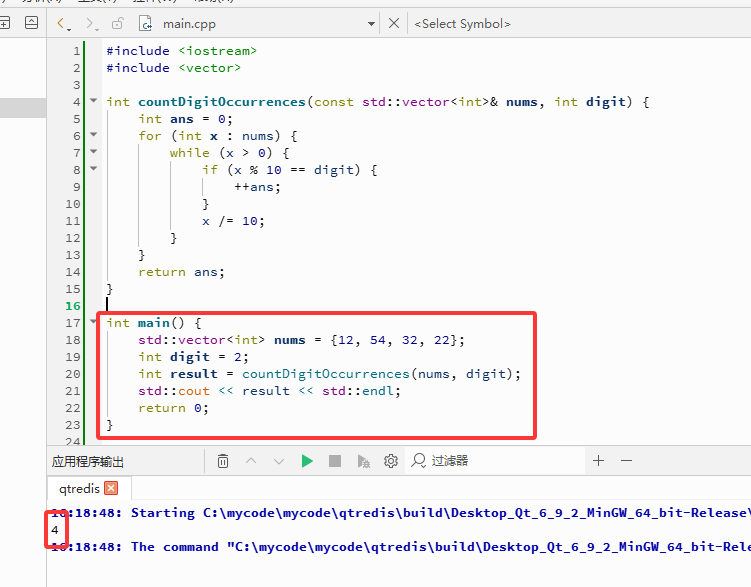The width and height of the screenshot is (751, 587).
Task: Stop the running program
Action: [335, 461]
